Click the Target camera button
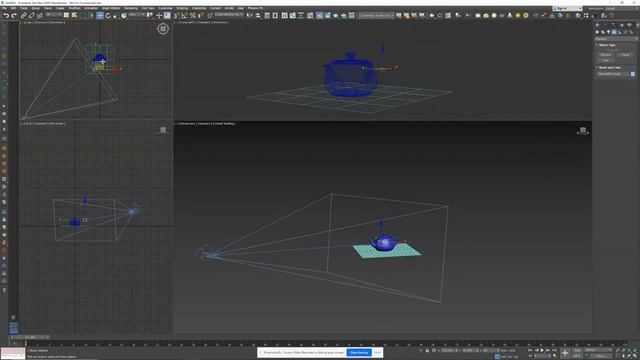Screen dimensions: 640x360 point(625,55)
